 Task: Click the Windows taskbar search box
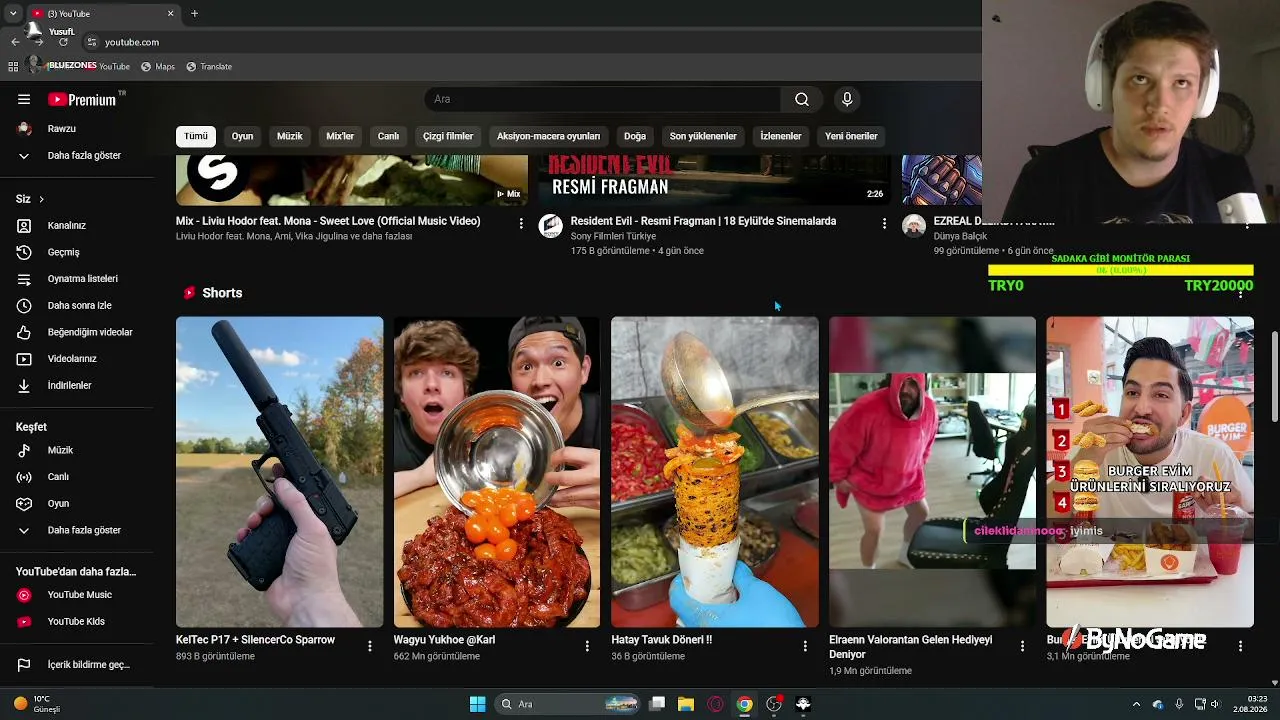568,704
